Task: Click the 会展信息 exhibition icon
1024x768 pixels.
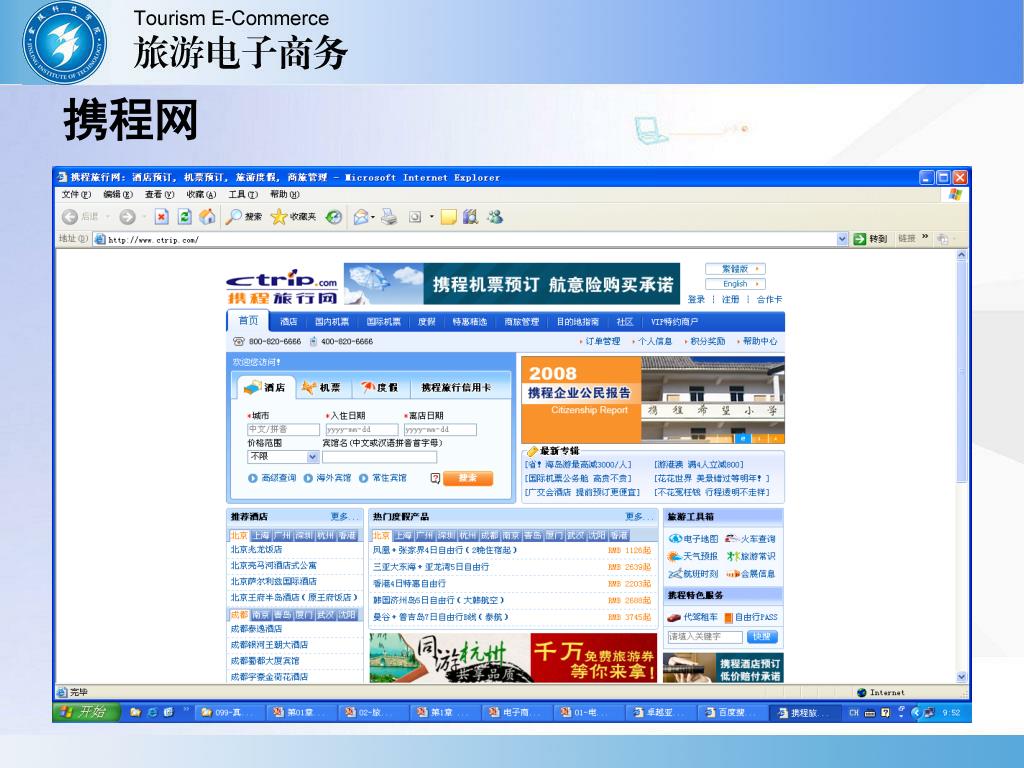Action: [732, 573]
